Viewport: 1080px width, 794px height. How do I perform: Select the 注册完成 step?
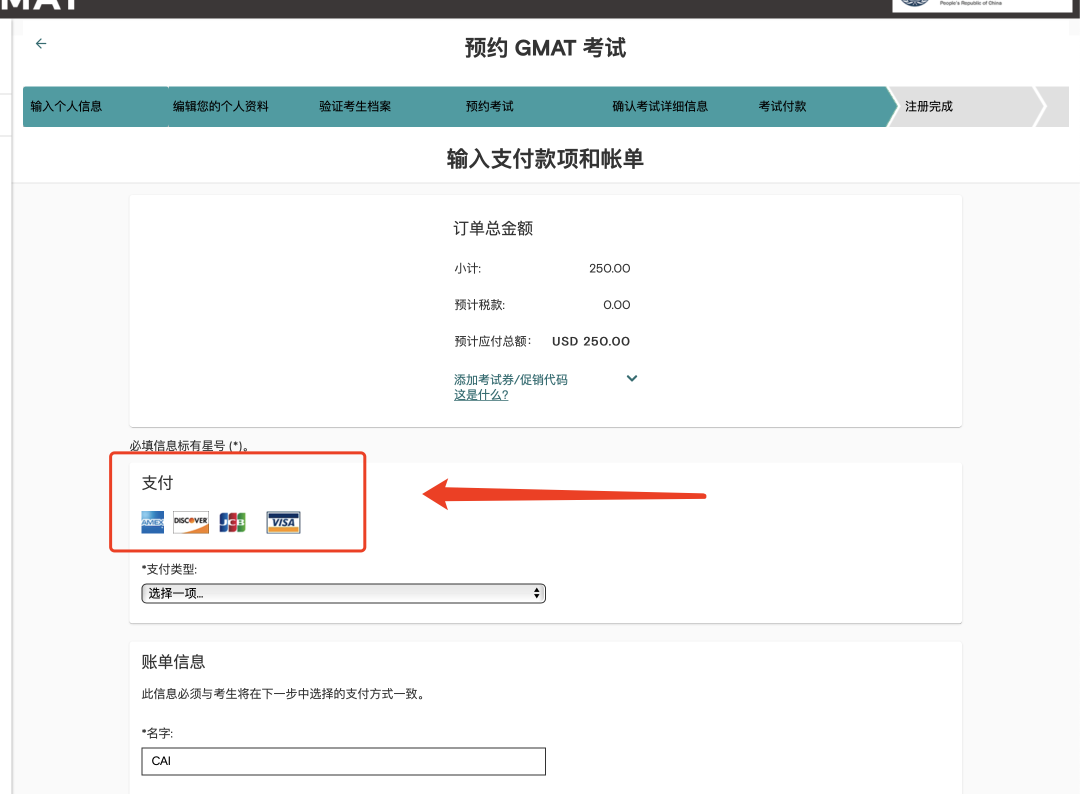coord(929,106)
